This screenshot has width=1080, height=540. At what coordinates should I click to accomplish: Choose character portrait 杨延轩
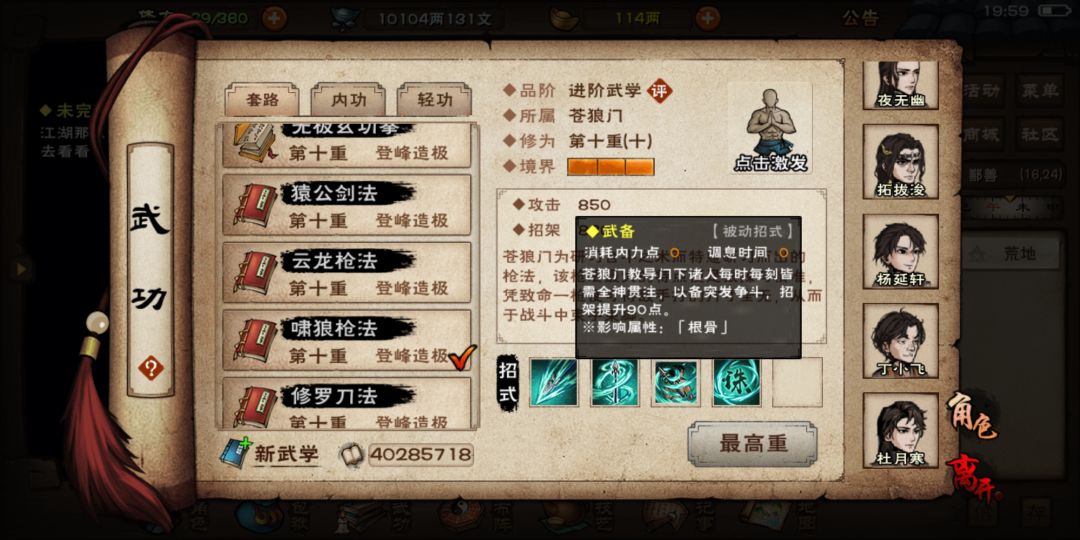pos(900,252)
